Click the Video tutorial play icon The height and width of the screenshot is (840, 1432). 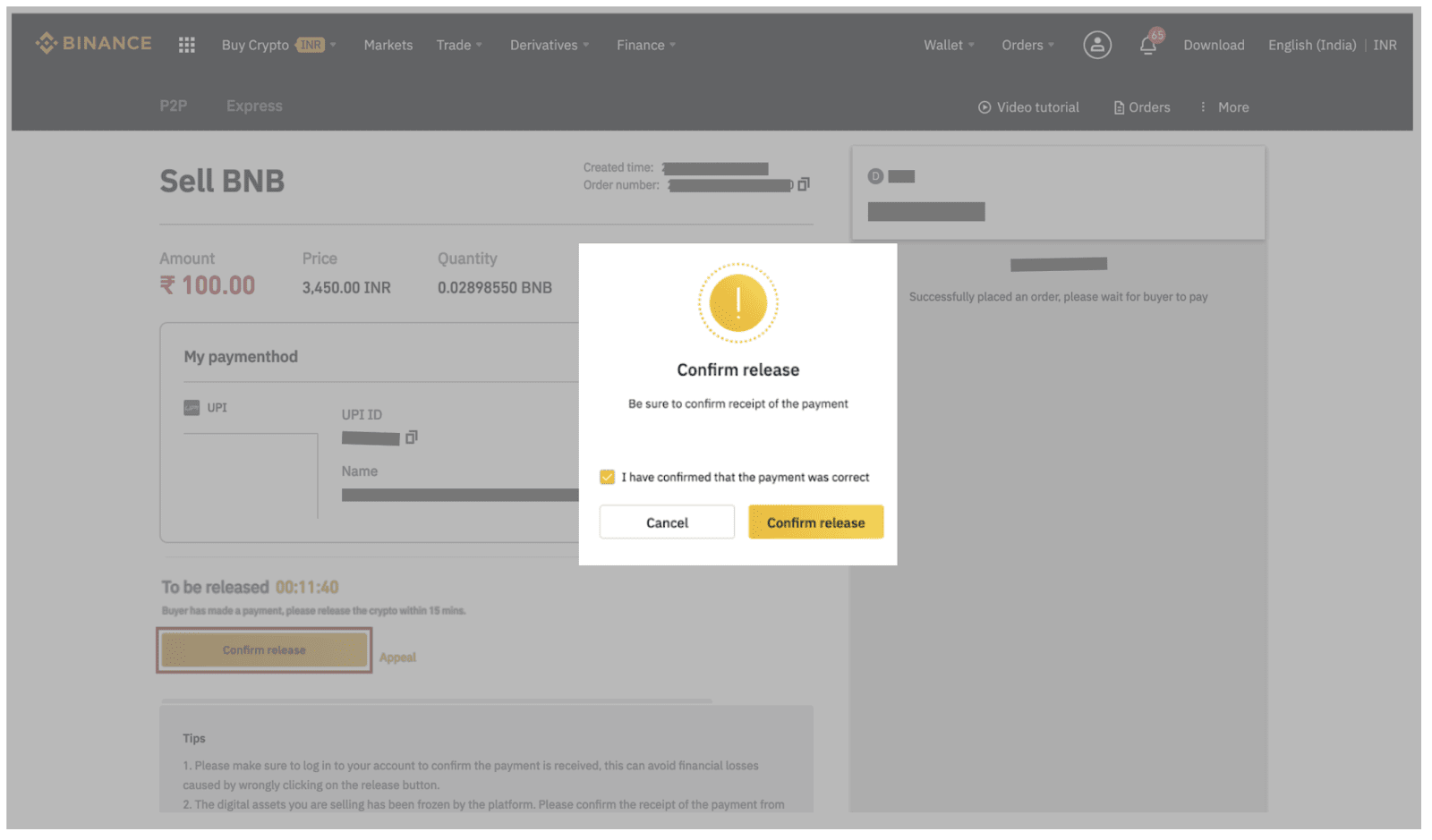pos(984,107)
